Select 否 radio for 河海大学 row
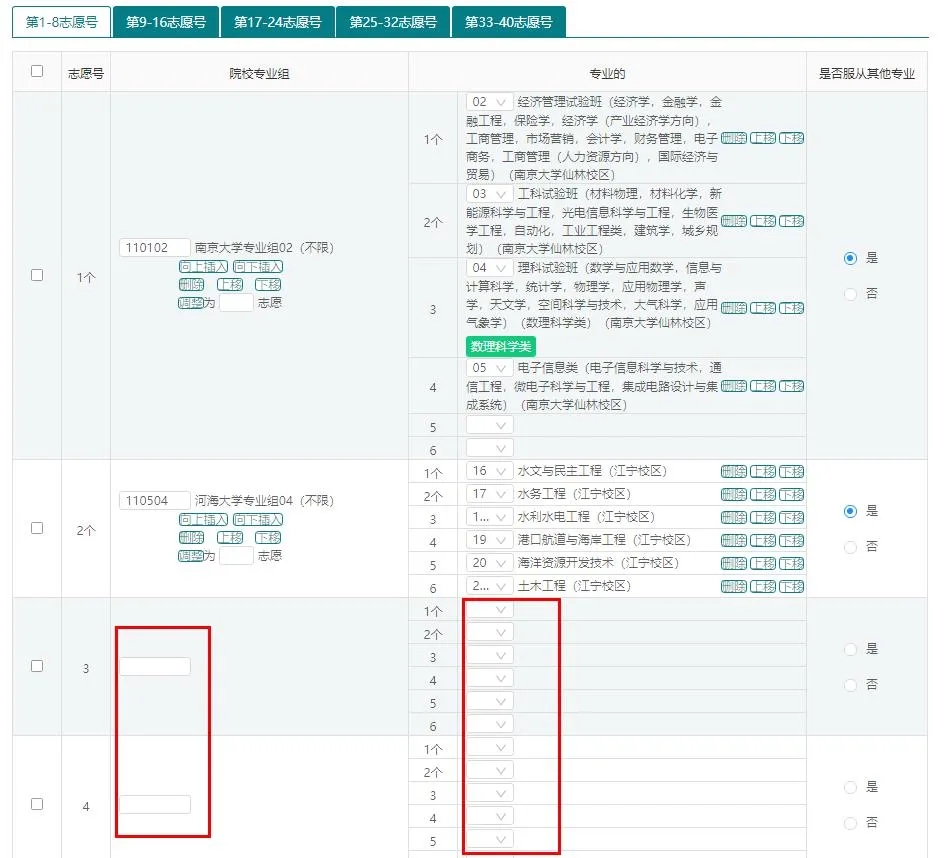The width and height of the screenshot is (949, 858). point(851,547)
